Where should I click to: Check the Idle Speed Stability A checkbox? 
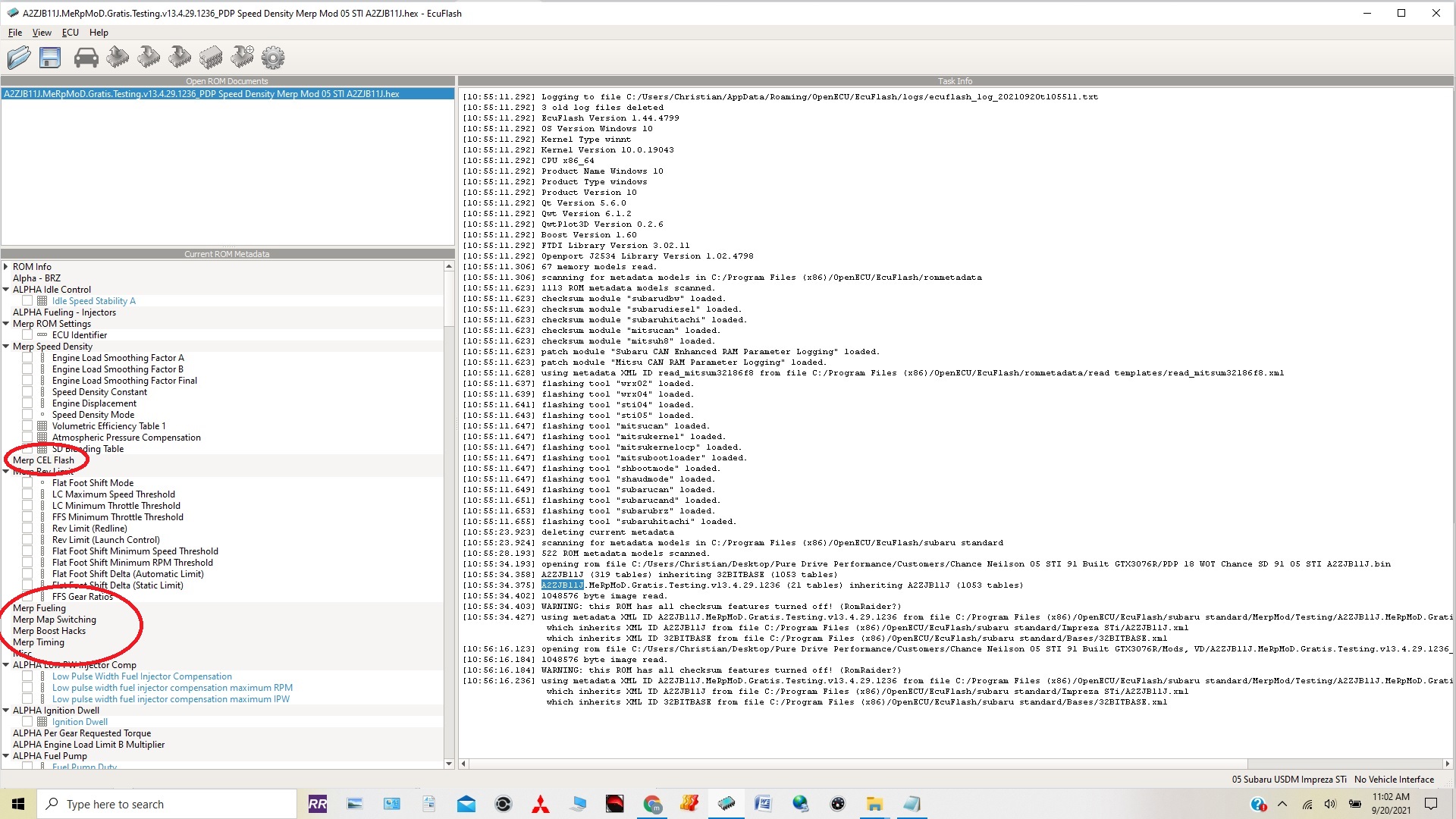point(27,301)
